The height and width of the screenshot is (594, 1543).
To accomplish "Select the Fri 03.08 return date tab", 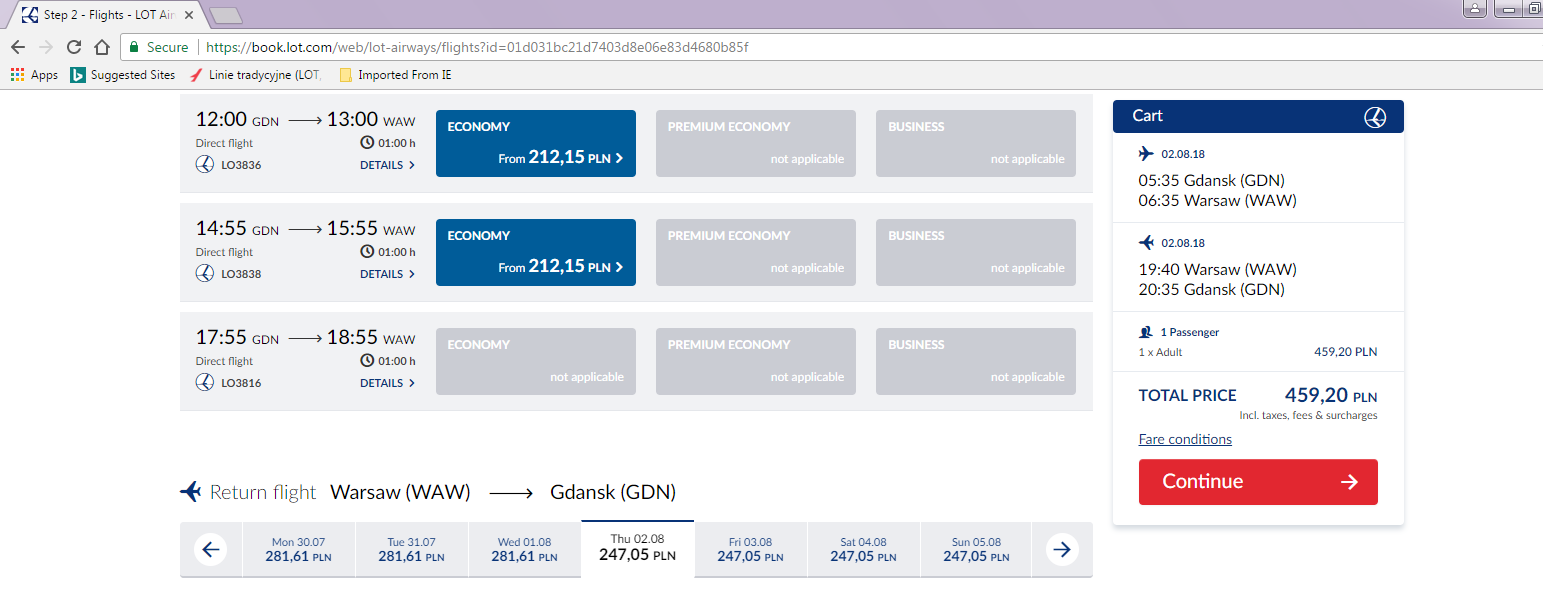I will coord(750,549).
